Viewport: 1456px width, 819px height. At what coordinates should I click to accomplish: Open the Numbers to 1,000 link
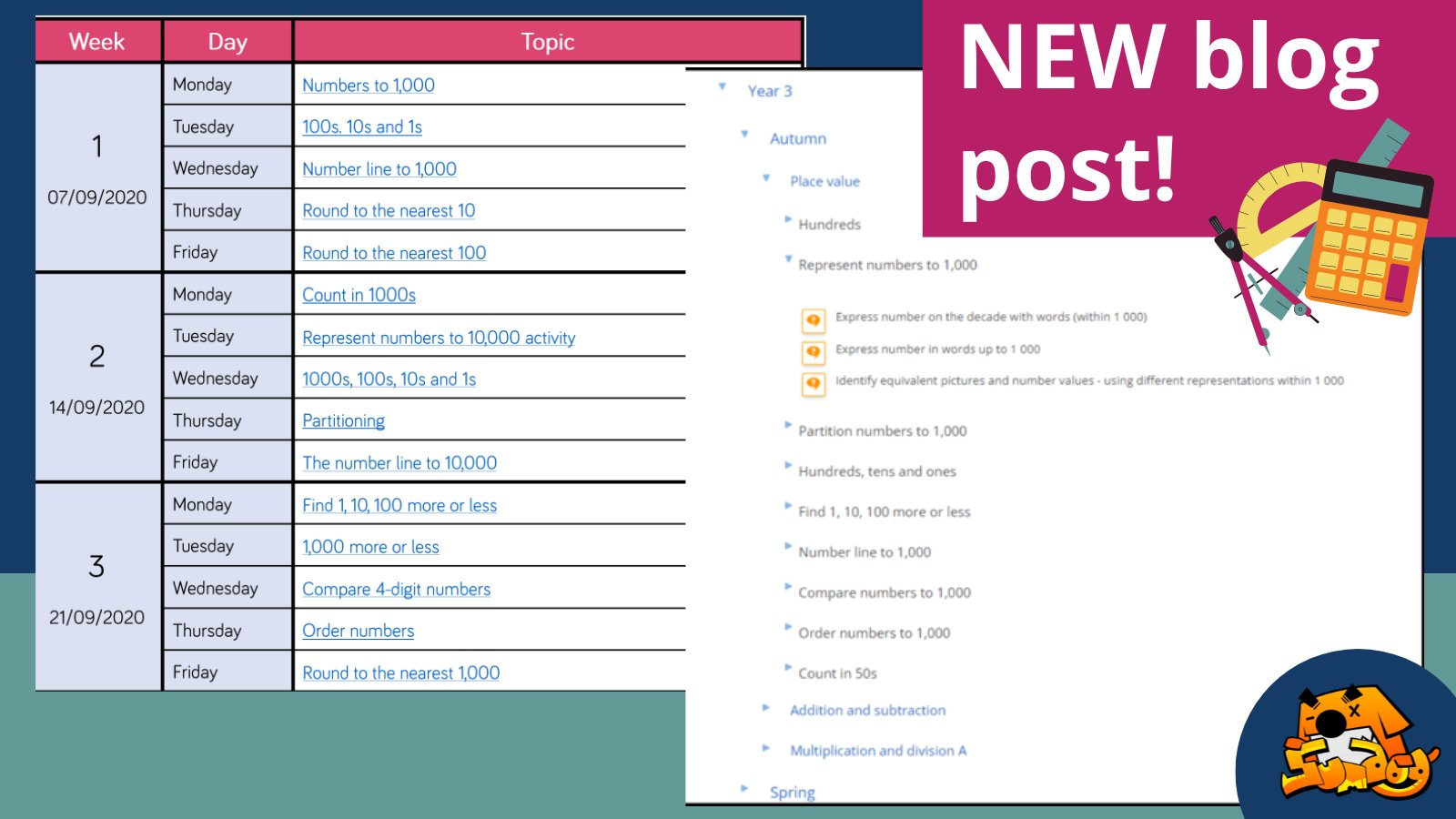369,85
